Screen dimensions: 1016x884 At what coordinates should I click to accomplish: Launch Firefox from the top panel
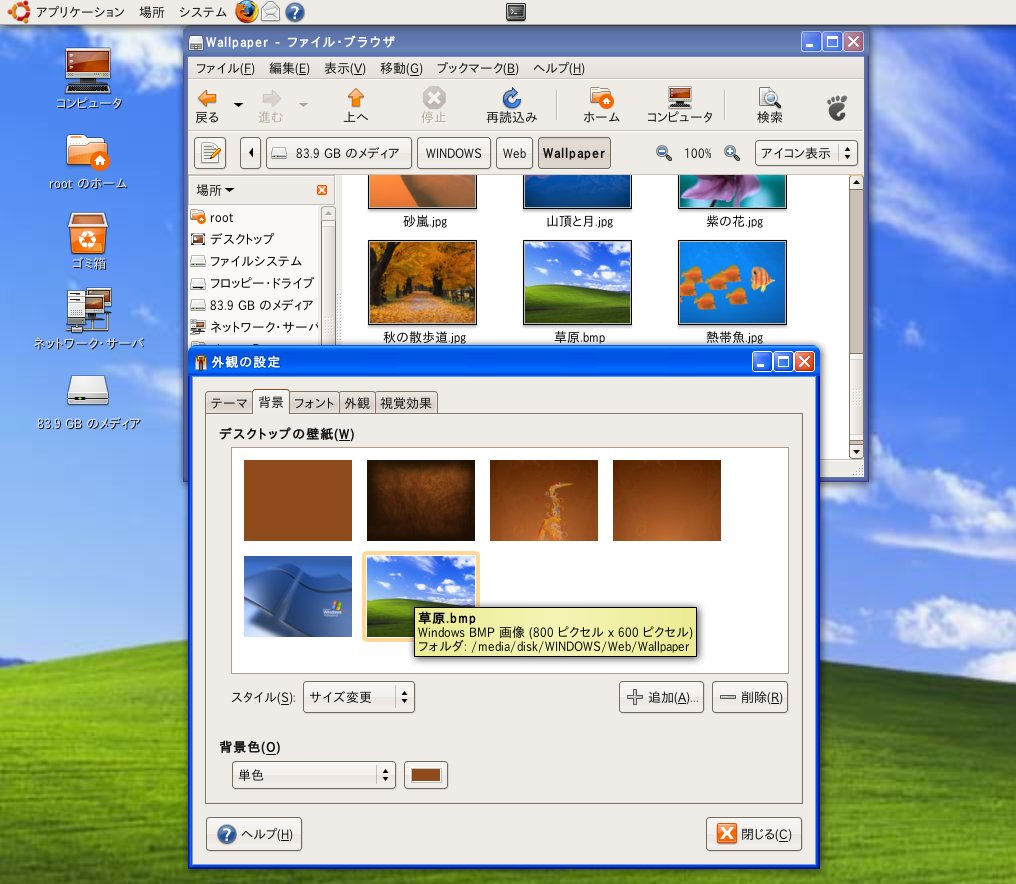click(246, 12)
